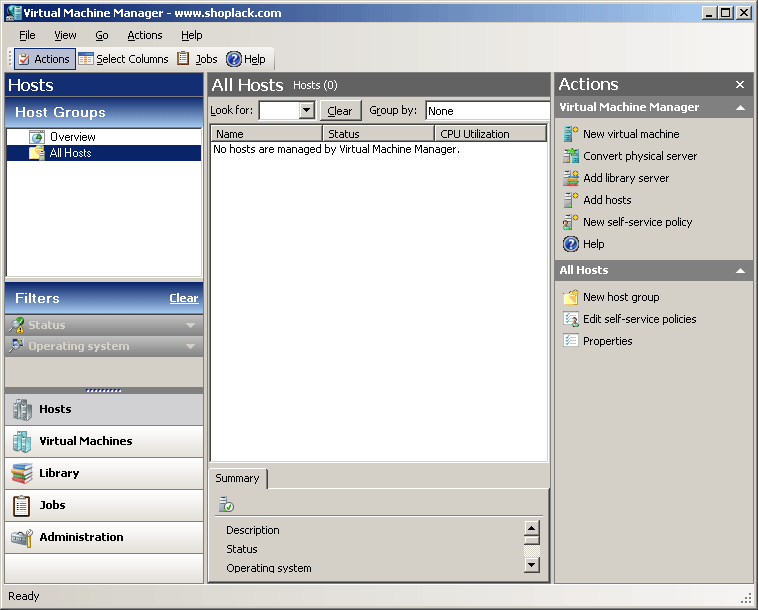Sort by the Status column header
The width and height of the screenshot is (758, 610).
[379, 134]
